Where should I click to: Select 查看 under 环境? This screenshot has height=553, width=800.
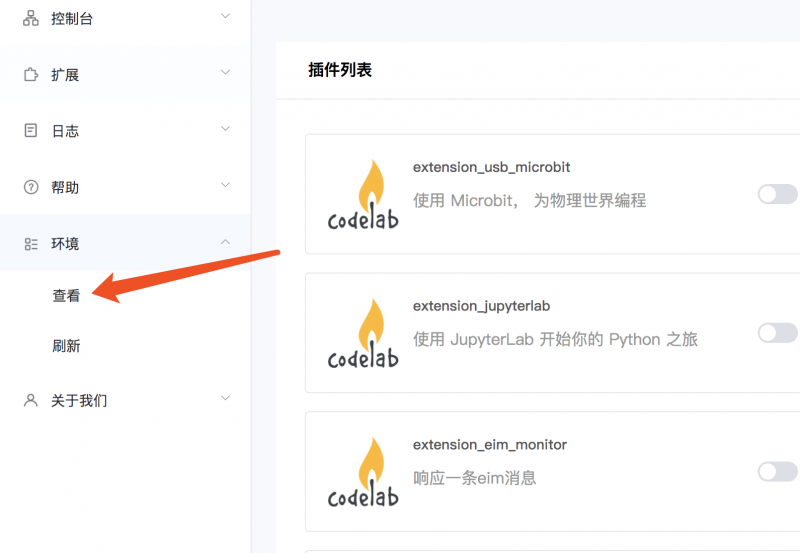tap(66, 295)
